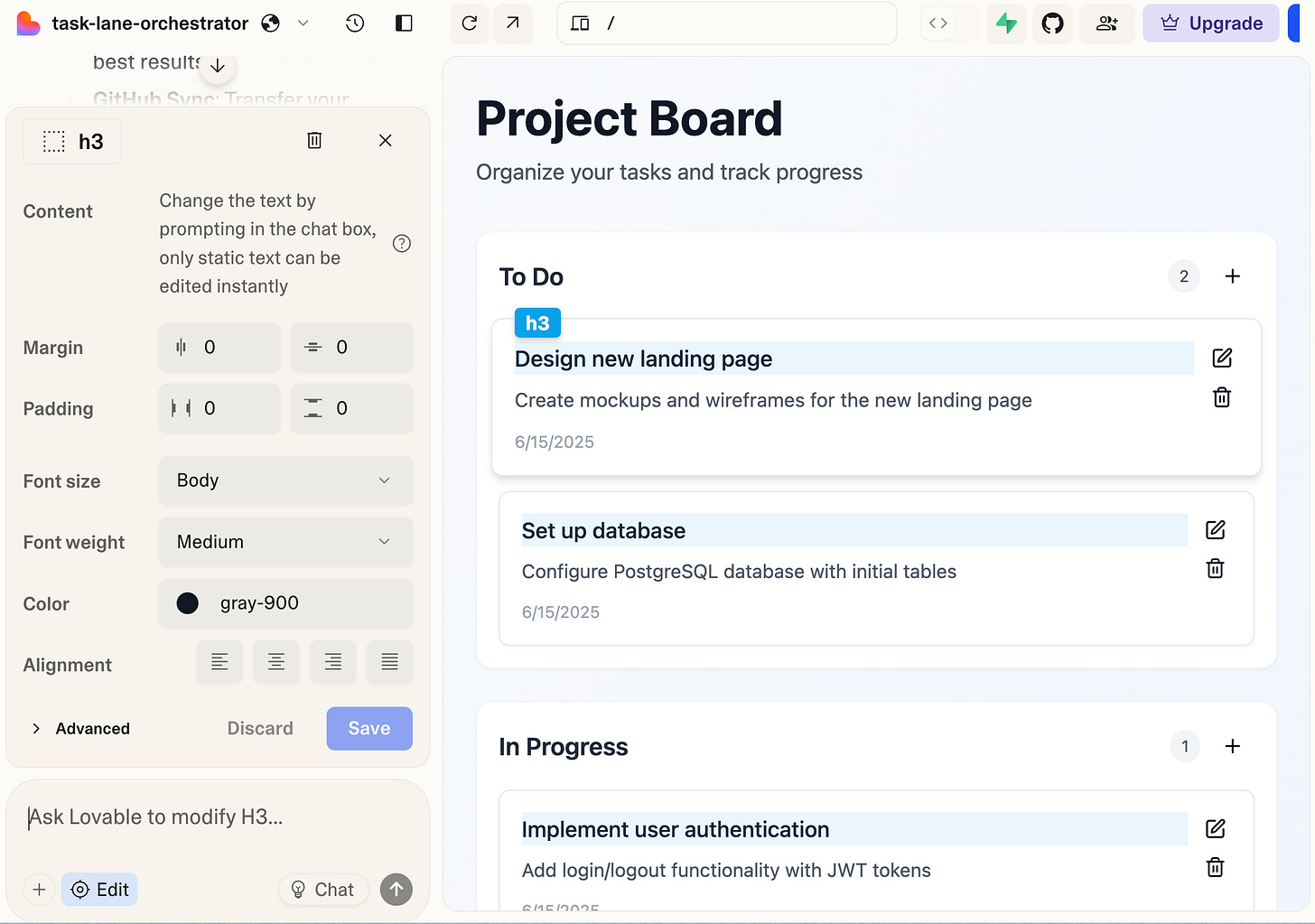
Task: Set alignment to center
Action: pyautogui.click(x=276, y=662)
